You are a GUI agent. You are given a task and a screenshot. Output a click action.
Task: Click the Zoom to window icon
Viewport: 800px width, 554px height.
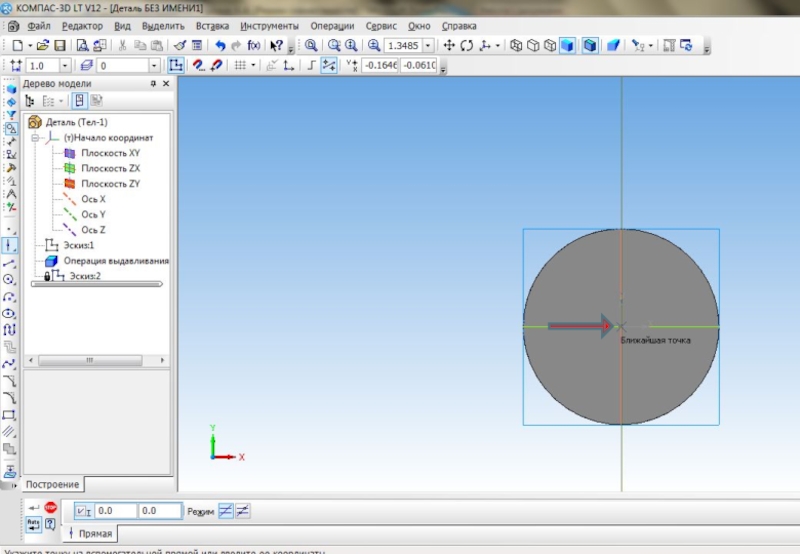pyautogui.click(x=311, y=45)
